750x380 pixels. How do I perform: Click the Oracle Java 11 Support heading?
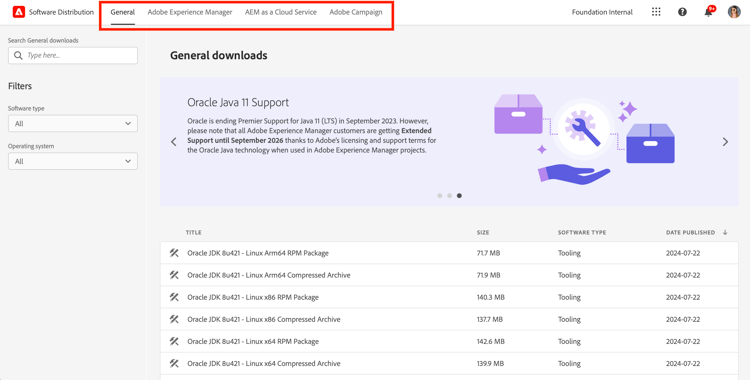point(238,102)
